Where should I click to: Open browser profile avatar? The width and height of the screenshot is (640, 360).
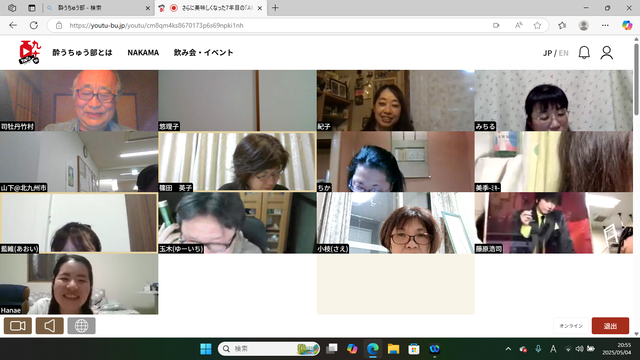[x=584, y=25]
